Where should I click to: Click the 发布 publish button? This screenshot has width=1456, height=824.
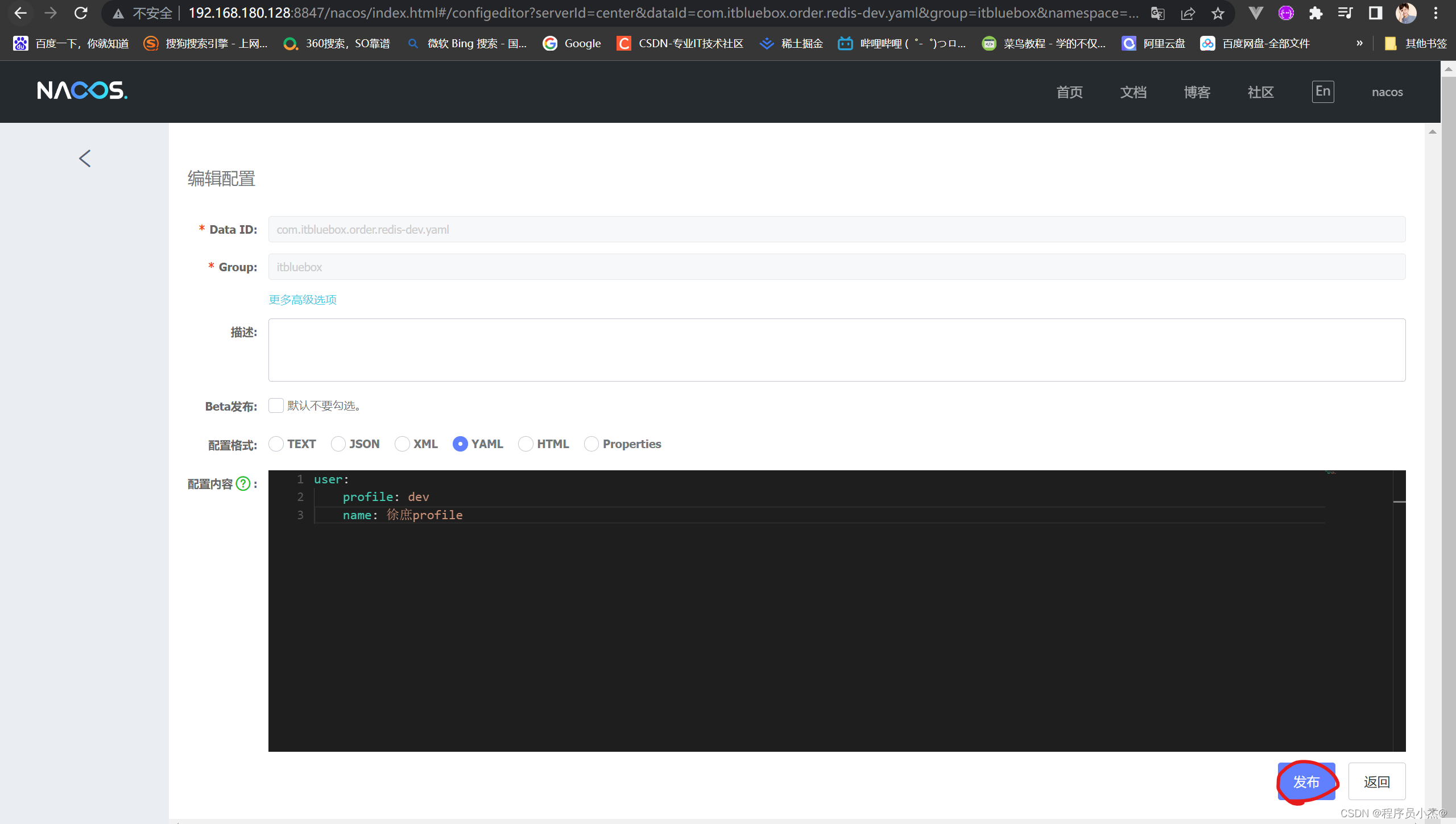pyautogui.click(x=1307, y=781)
